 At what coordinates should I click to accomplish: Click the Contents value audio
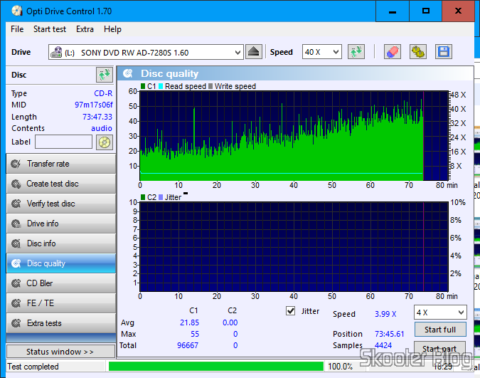tap(102, 128)
